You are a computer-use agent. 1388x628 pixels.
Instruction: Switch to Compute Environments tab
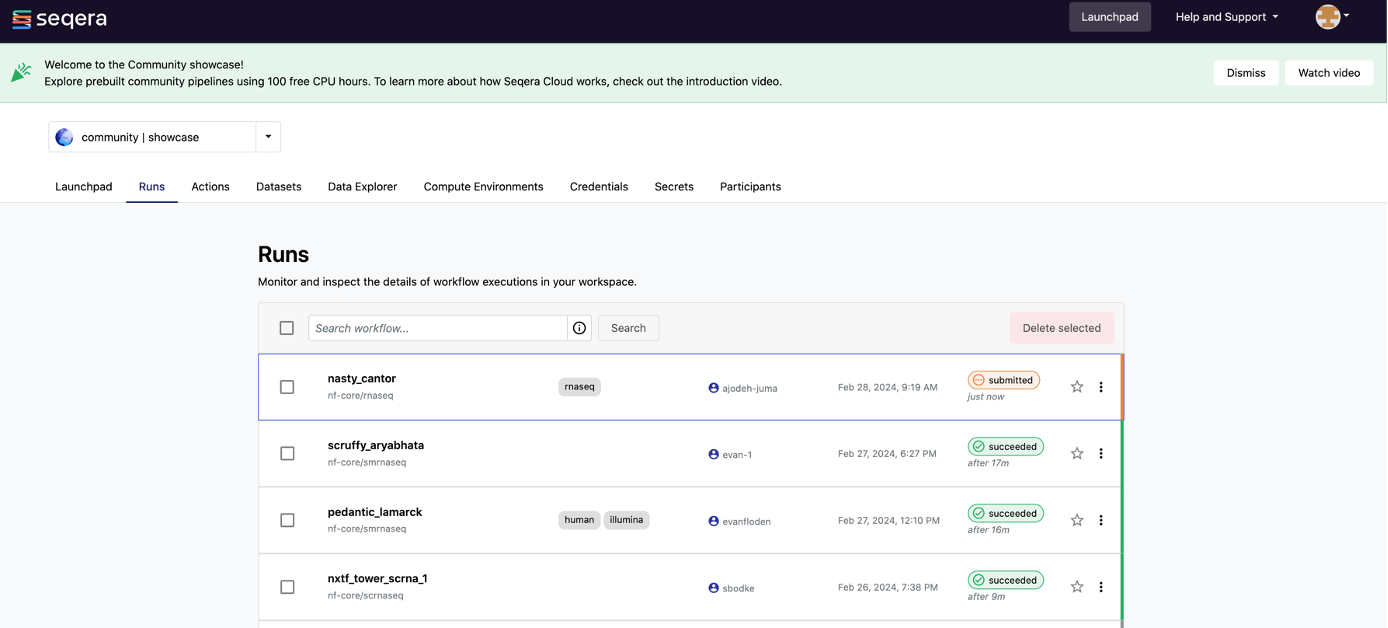pyautogui.click(x=483, y=187)
